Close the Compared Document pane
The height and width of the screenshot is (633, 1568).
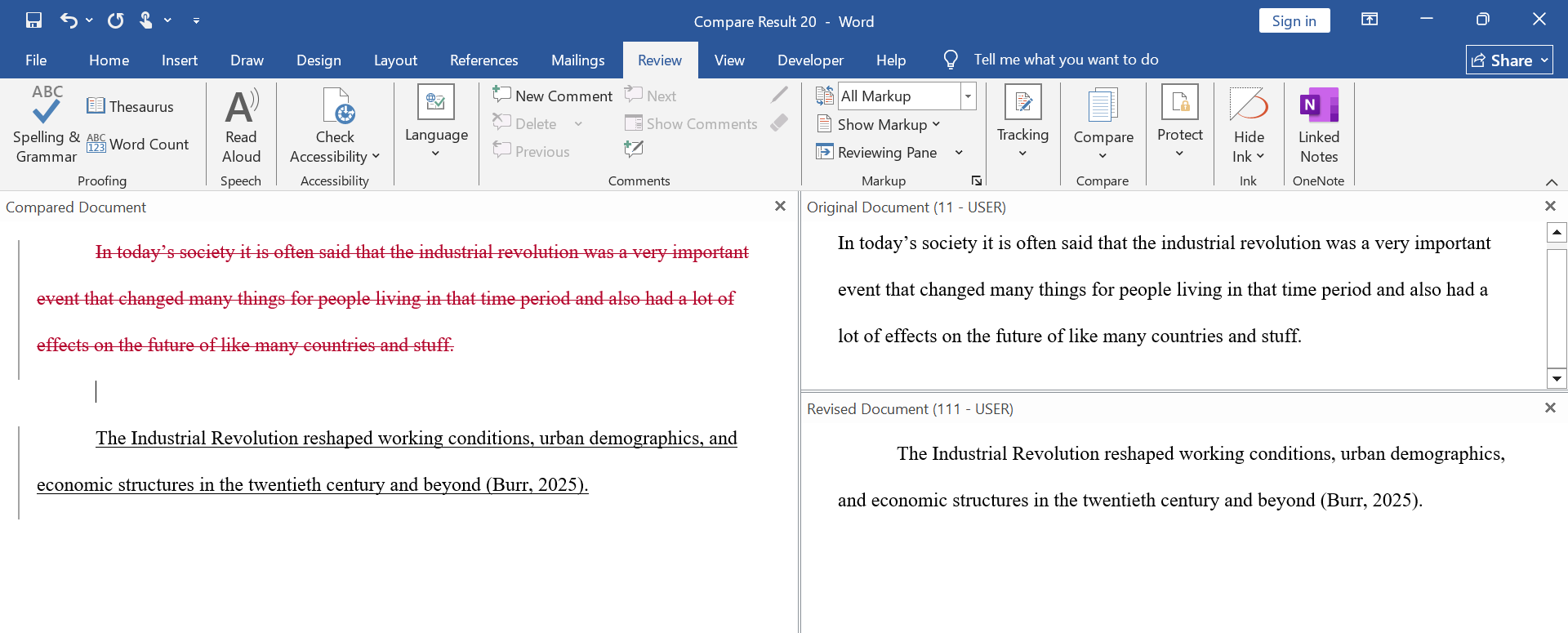tap(780, 206)
